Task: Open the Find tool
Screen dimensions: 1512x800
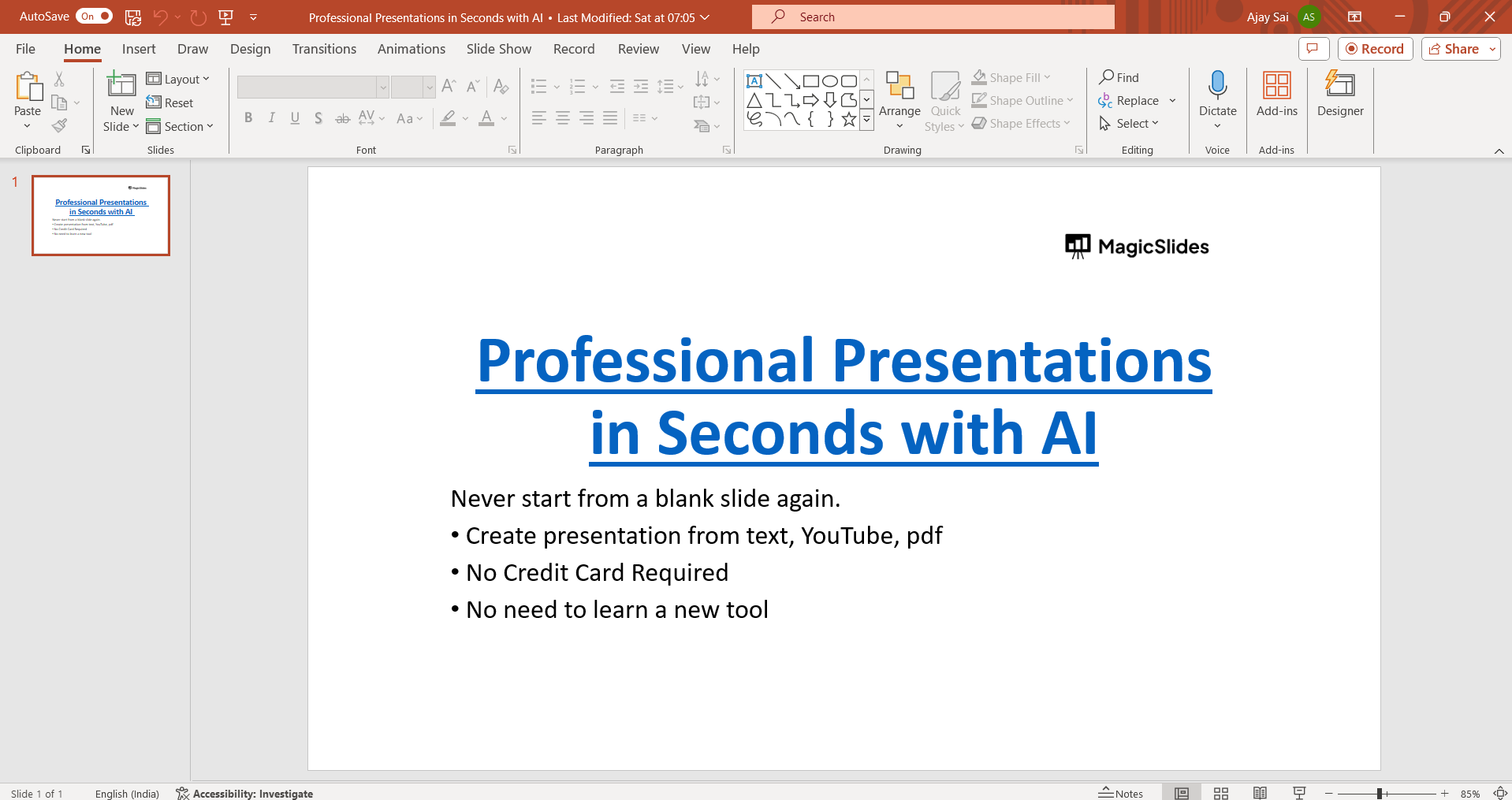Action: tap(1119, 77)
